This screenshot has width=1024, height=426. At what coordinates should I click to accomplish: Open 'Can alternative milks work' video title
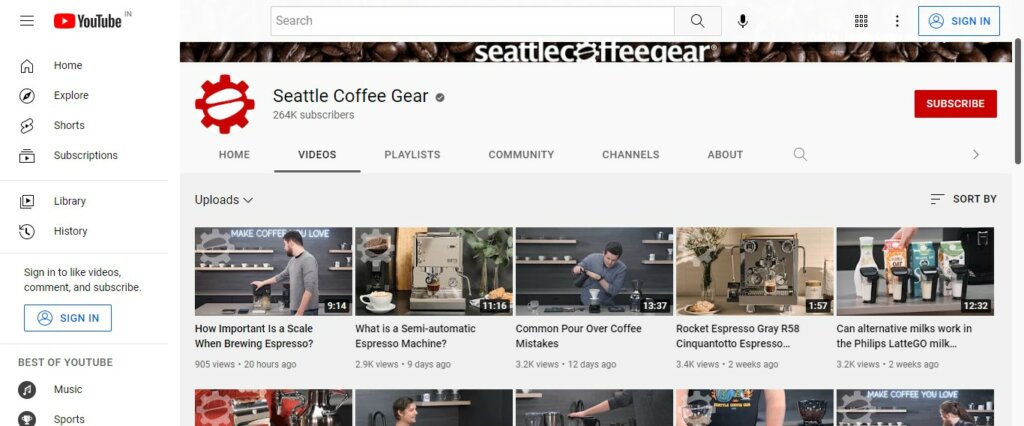(x=904, y=336)
